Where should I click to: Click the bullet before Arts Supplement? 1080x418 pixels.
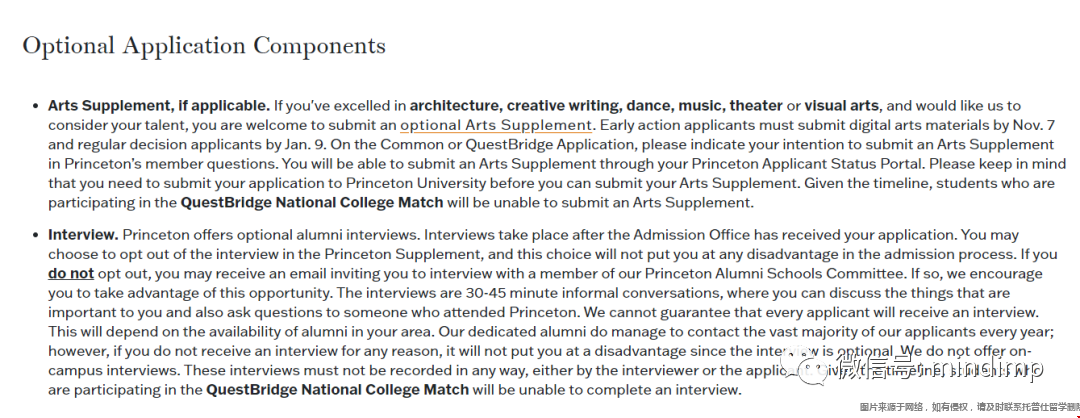(x=35, y=106)
